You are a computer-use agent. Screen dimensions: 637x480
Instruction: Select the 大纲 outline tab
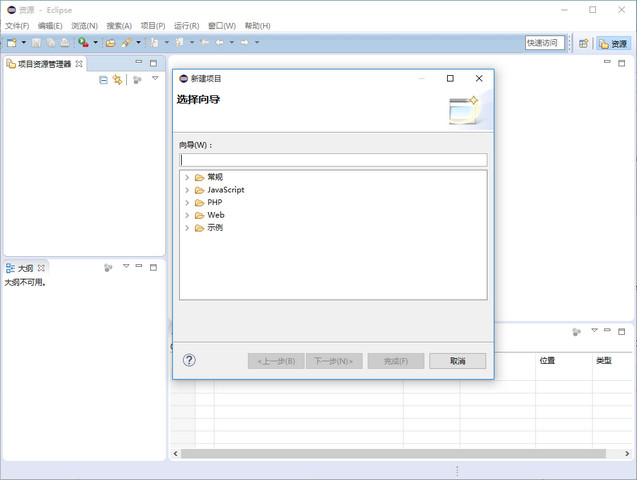coord(26,268)
